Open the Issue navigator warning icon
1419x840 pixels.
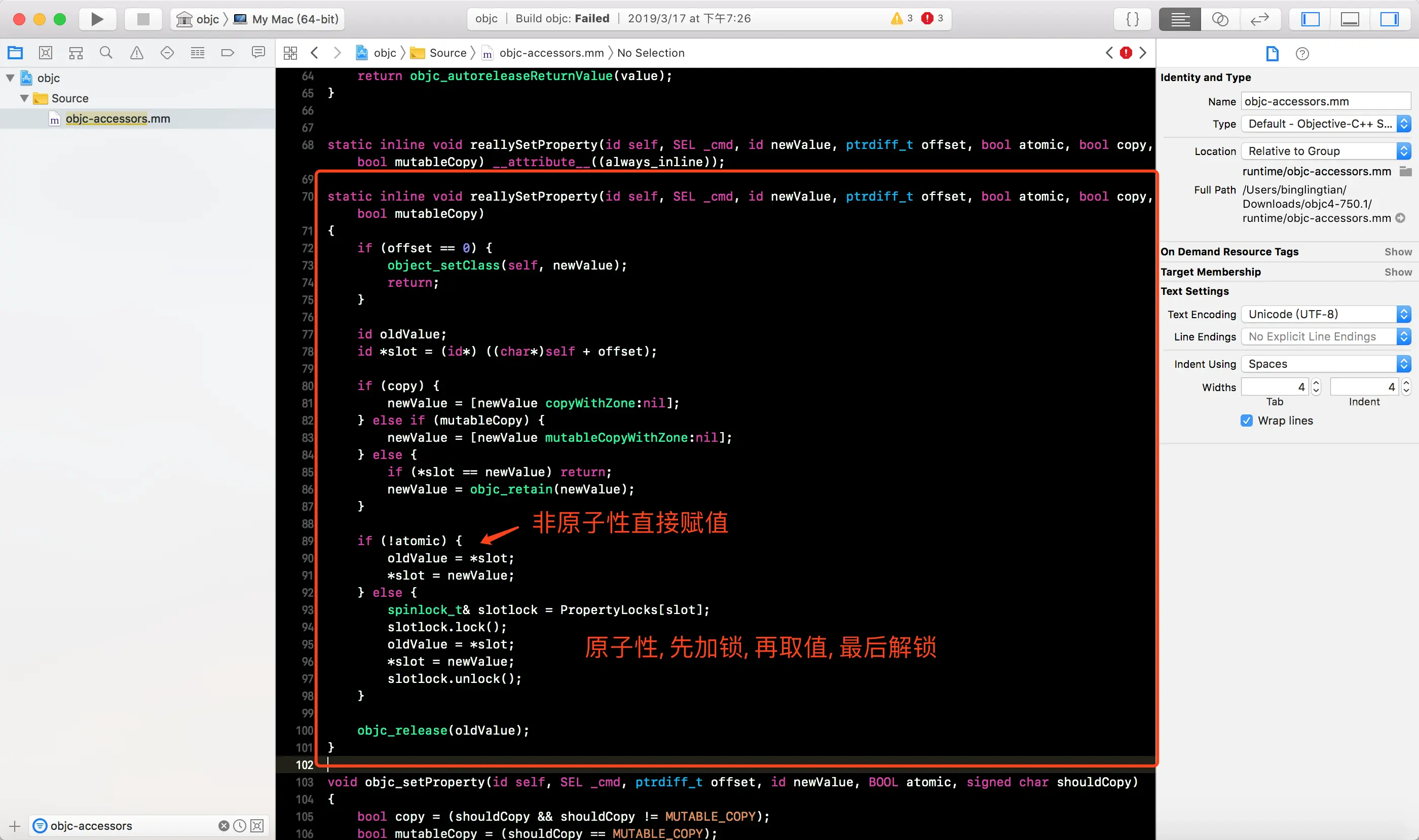point(136,53)
